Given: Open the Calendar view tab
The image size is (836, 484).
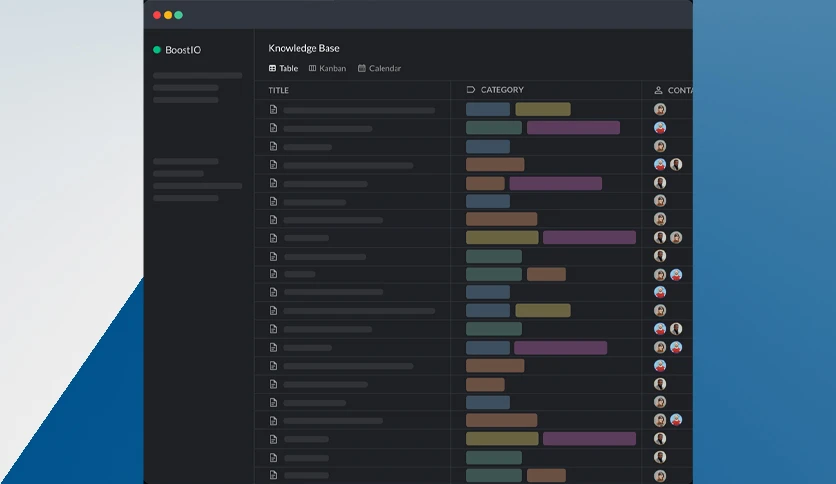Looking at the screenshot, I should 380,68.
